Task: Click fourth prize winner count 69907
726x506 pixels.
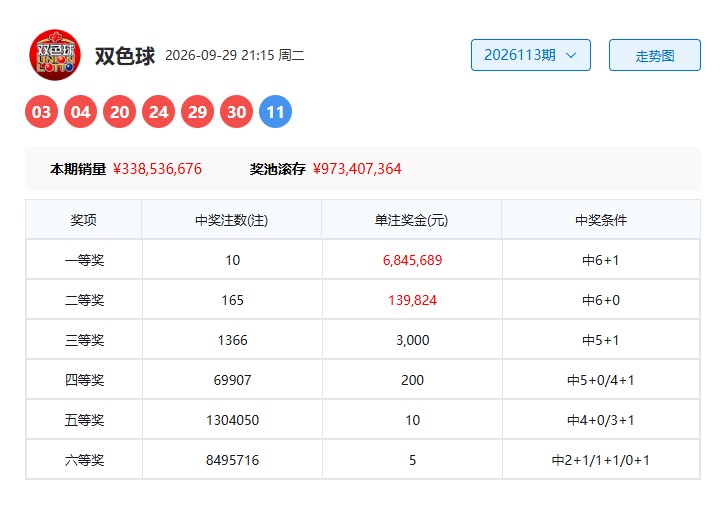Action: tap(232, 380)
